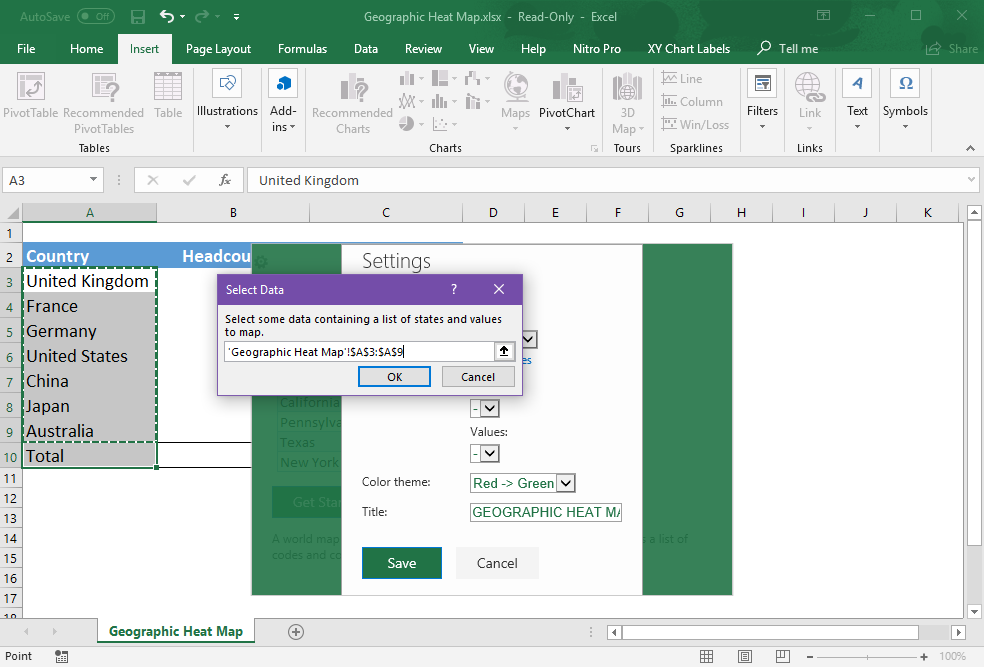Image resolution: width=984 pixels, height=667 pixels.
Task: Switch to the Page Layout tab
Action: click(x=218, y=49)
